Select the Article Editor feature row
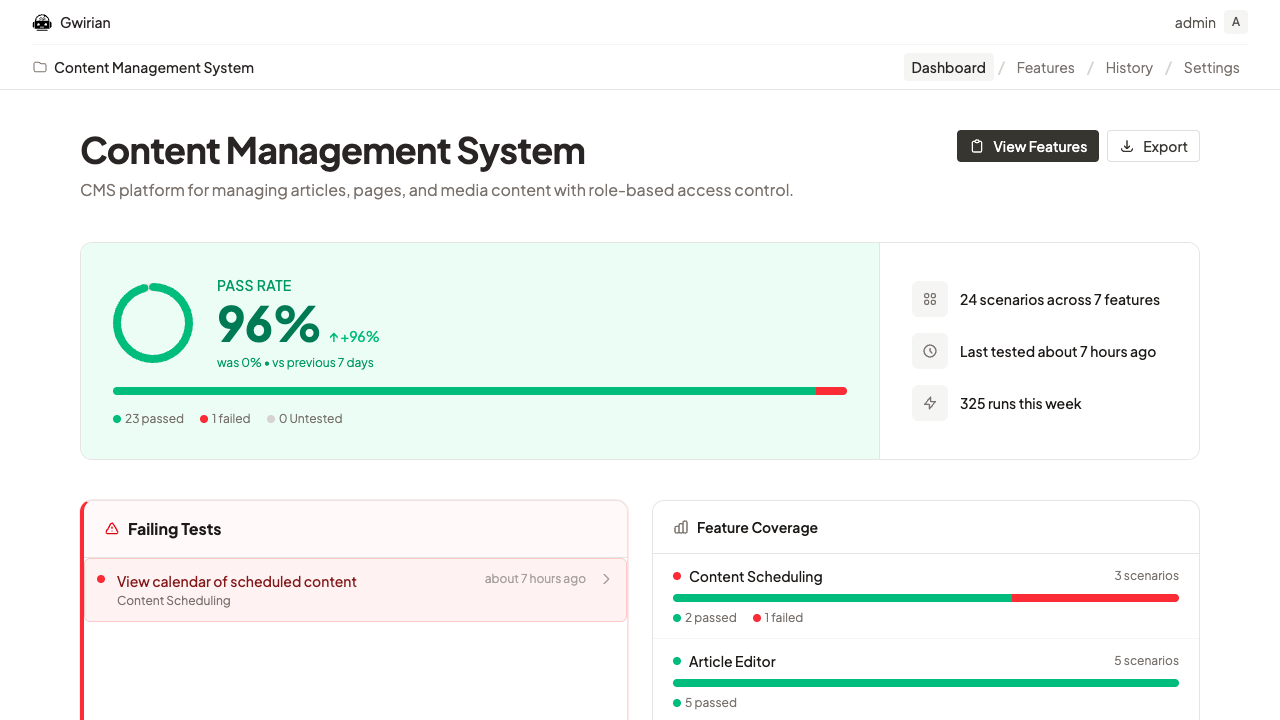Screen dimensions: 1280x720 [732, 662]
